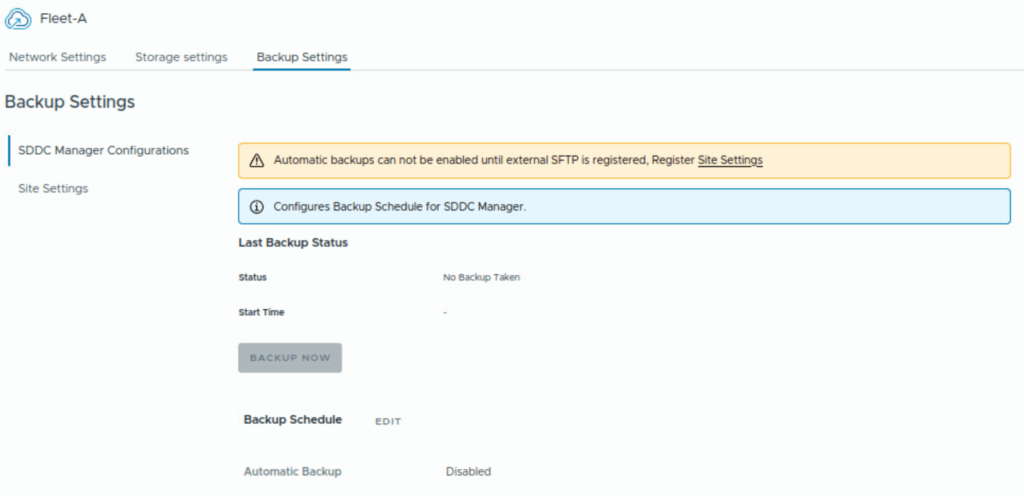The height and width of the screenshot is (496, 1024).
Task: Click EDIT next to Backup Schedule
Action: (388, 421)
